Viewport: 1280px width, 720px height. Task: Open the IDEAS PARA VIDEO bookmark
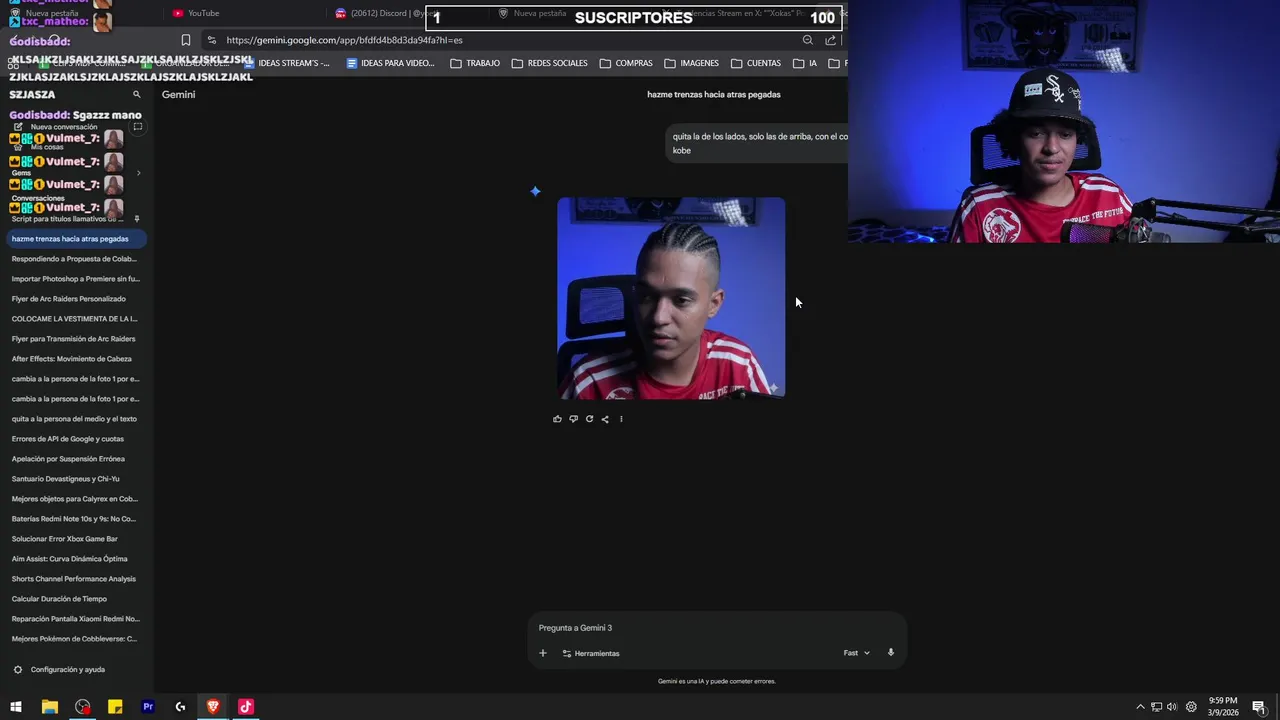pyautogui.click(x=390, y=63)
